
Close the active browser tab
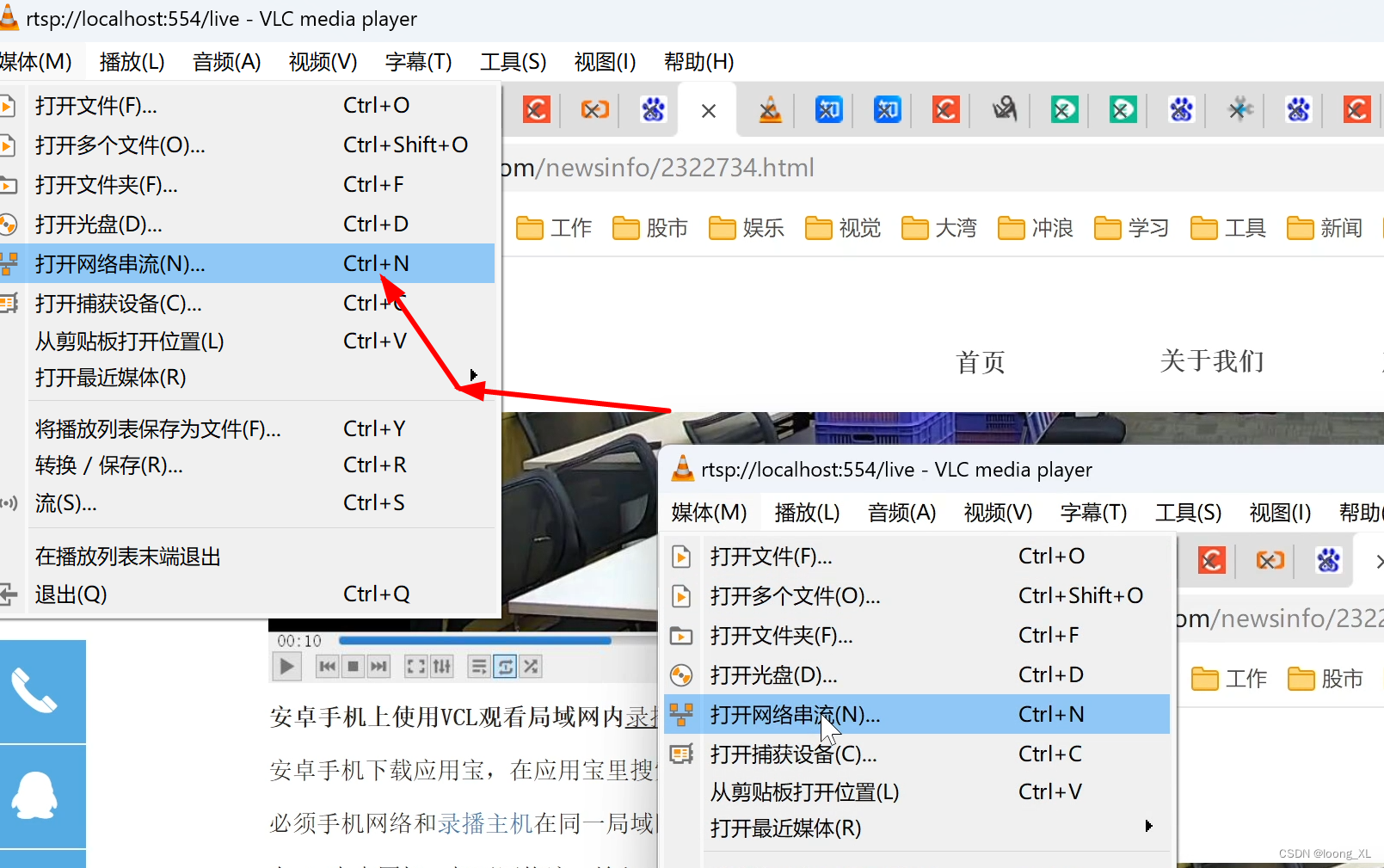(709, 111)
